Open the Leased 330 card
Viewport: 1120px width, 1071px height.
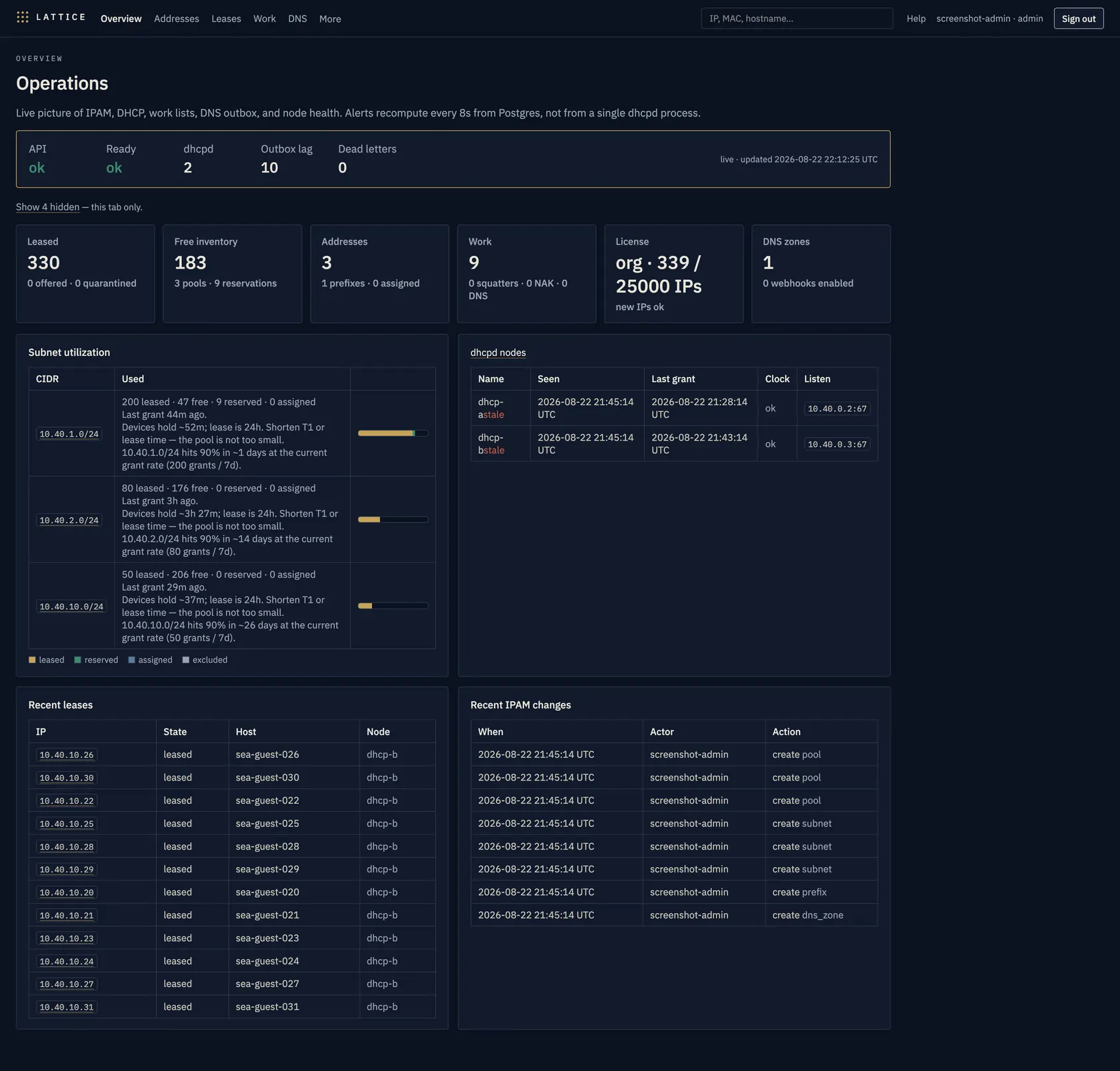tap(85, 274)
